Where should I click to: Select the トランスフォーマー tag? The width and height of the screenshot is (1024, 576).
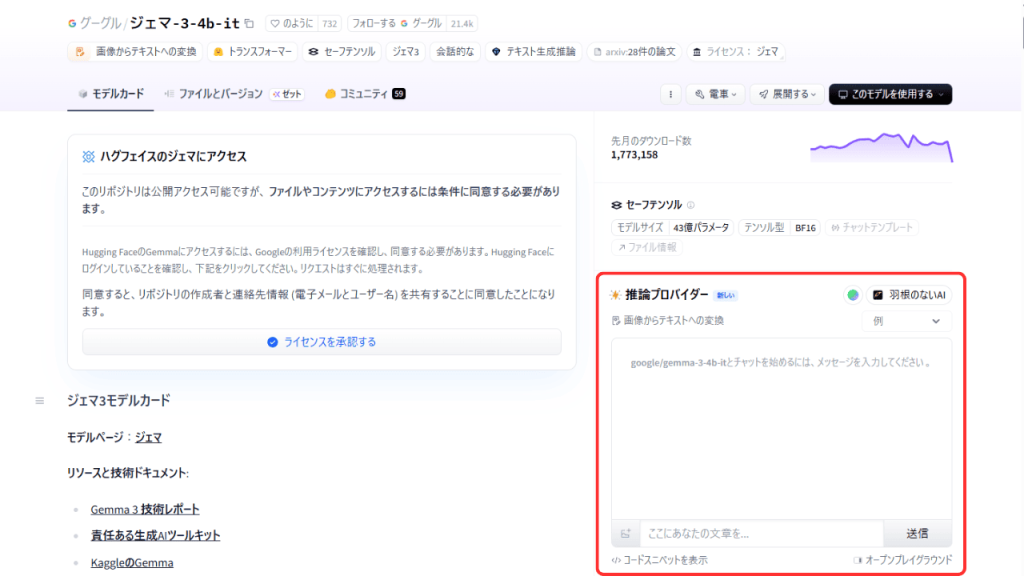pos(253,52)
